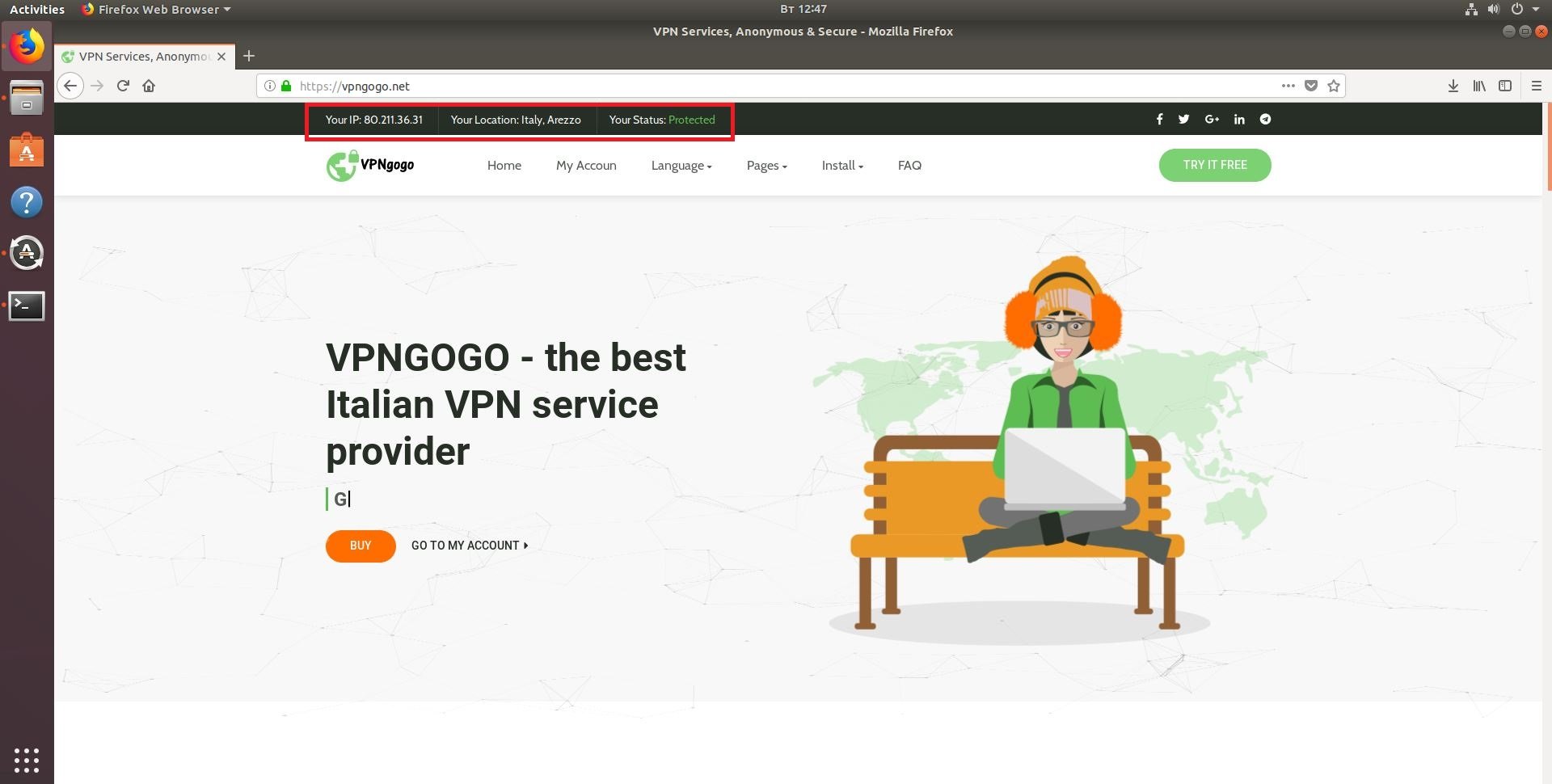This screenshot has width=1552, height=784.
Task: Open page actions three-dot menu
Action: click(1288, 86)
